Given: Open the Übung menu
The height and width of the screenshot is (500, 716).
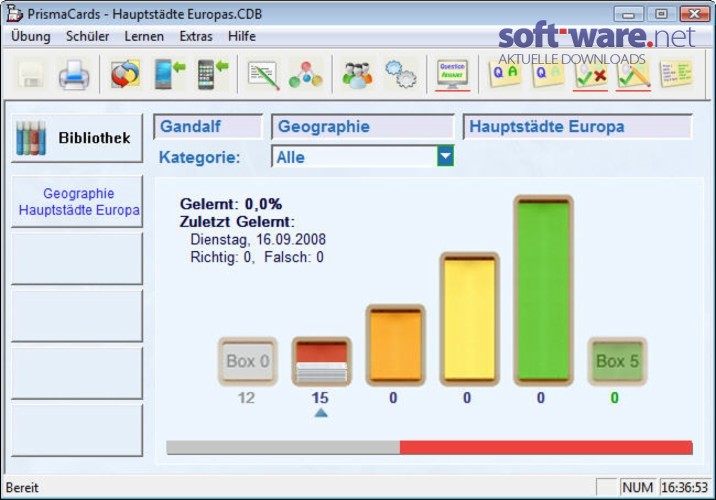Looking at the screenshot, I should 31,36.
